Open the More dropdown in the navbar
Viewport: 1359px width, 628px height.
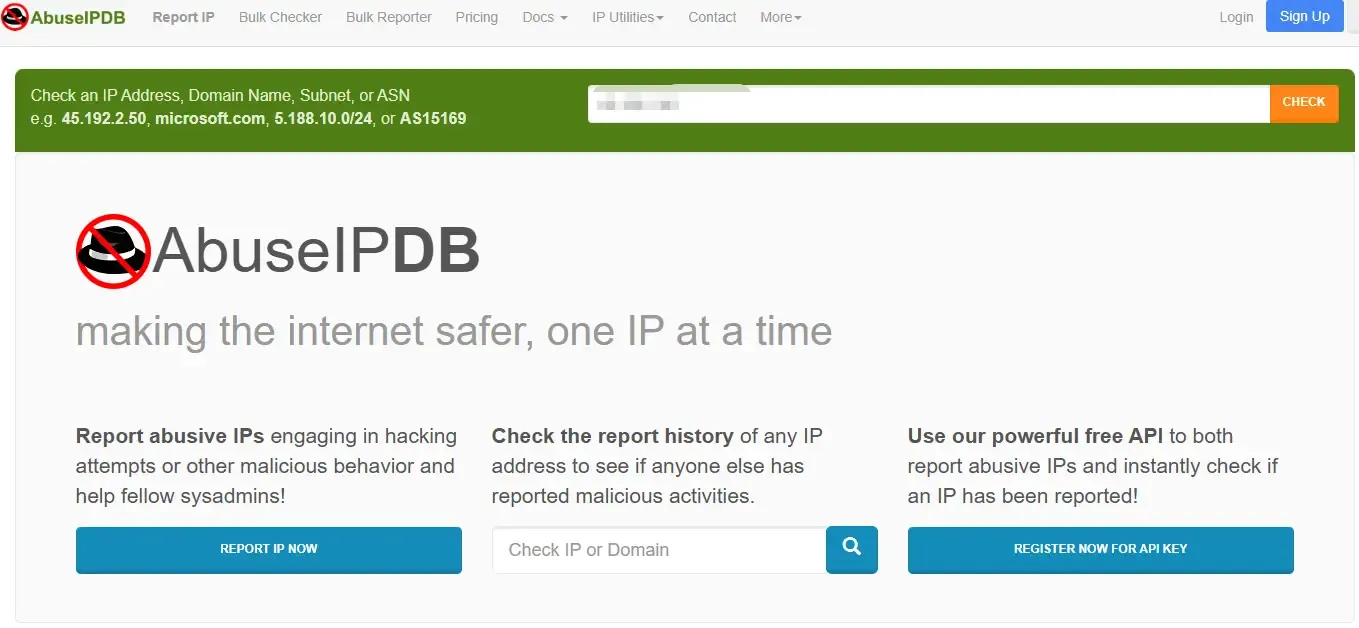(779, 17)
